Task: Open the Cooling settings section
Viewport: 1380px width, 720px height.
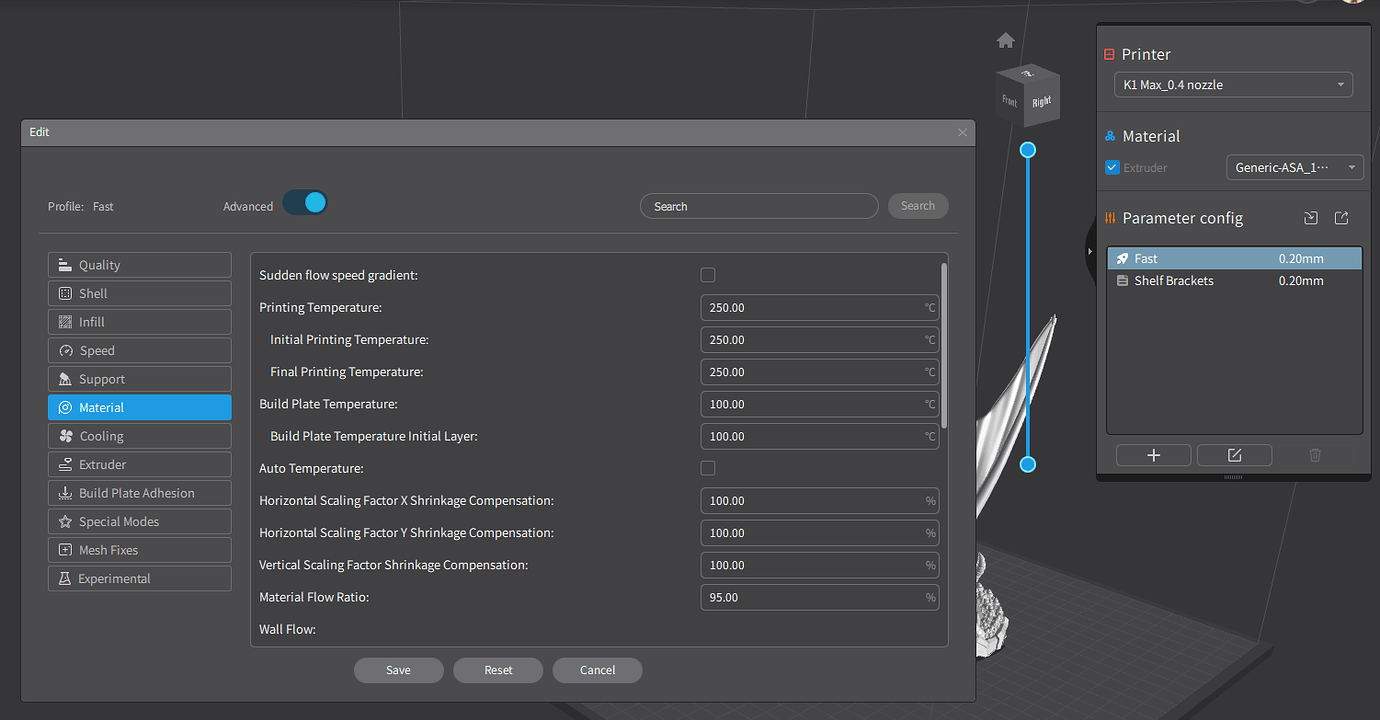Action: 139,435
